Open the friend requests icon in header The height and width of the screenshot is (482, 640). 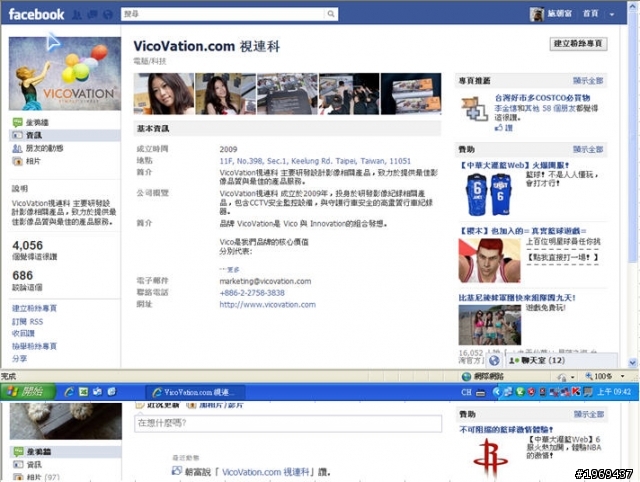[x=77, y=15]
